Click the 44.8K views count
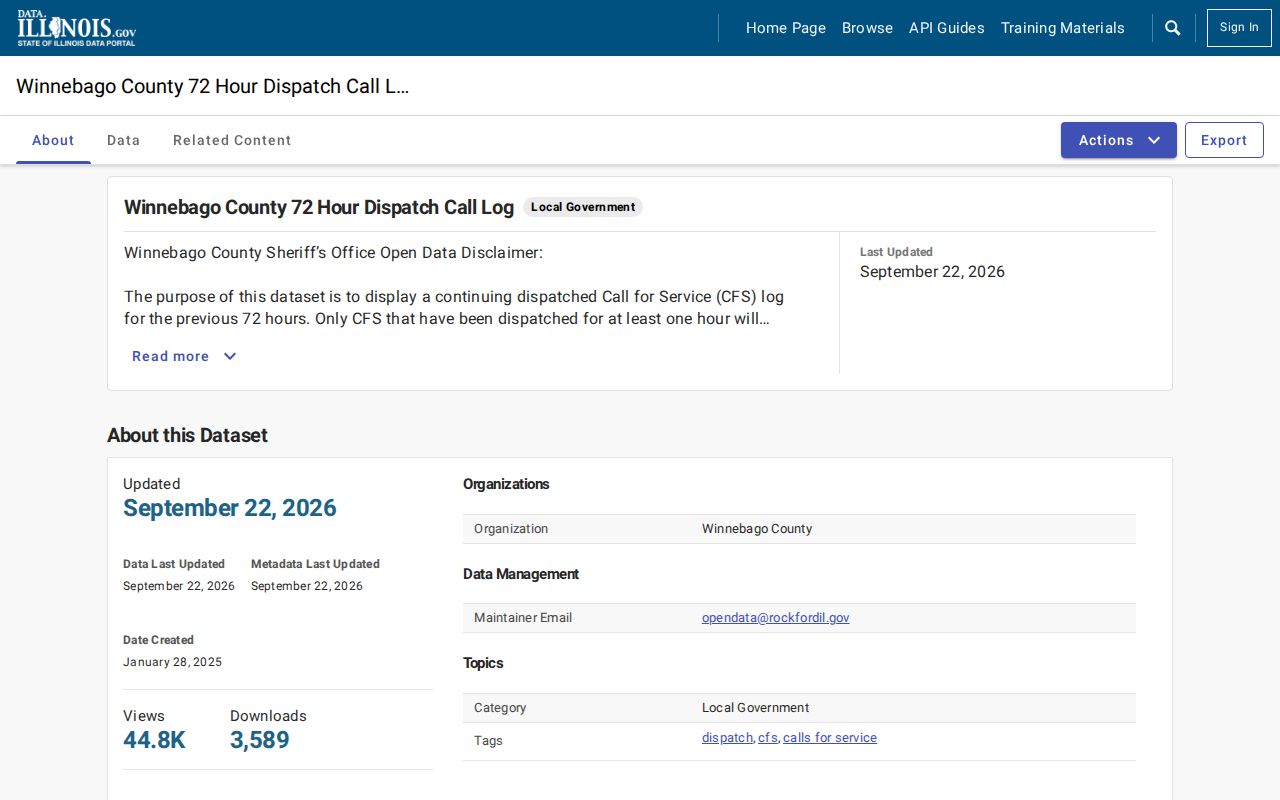1280x800 pixels. tap(154, 740)
